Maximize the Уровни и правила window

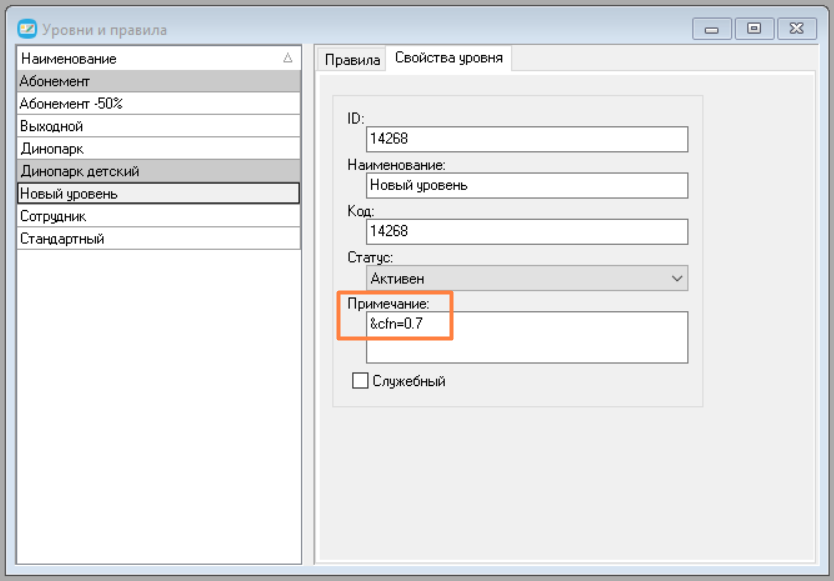[754, 29]
